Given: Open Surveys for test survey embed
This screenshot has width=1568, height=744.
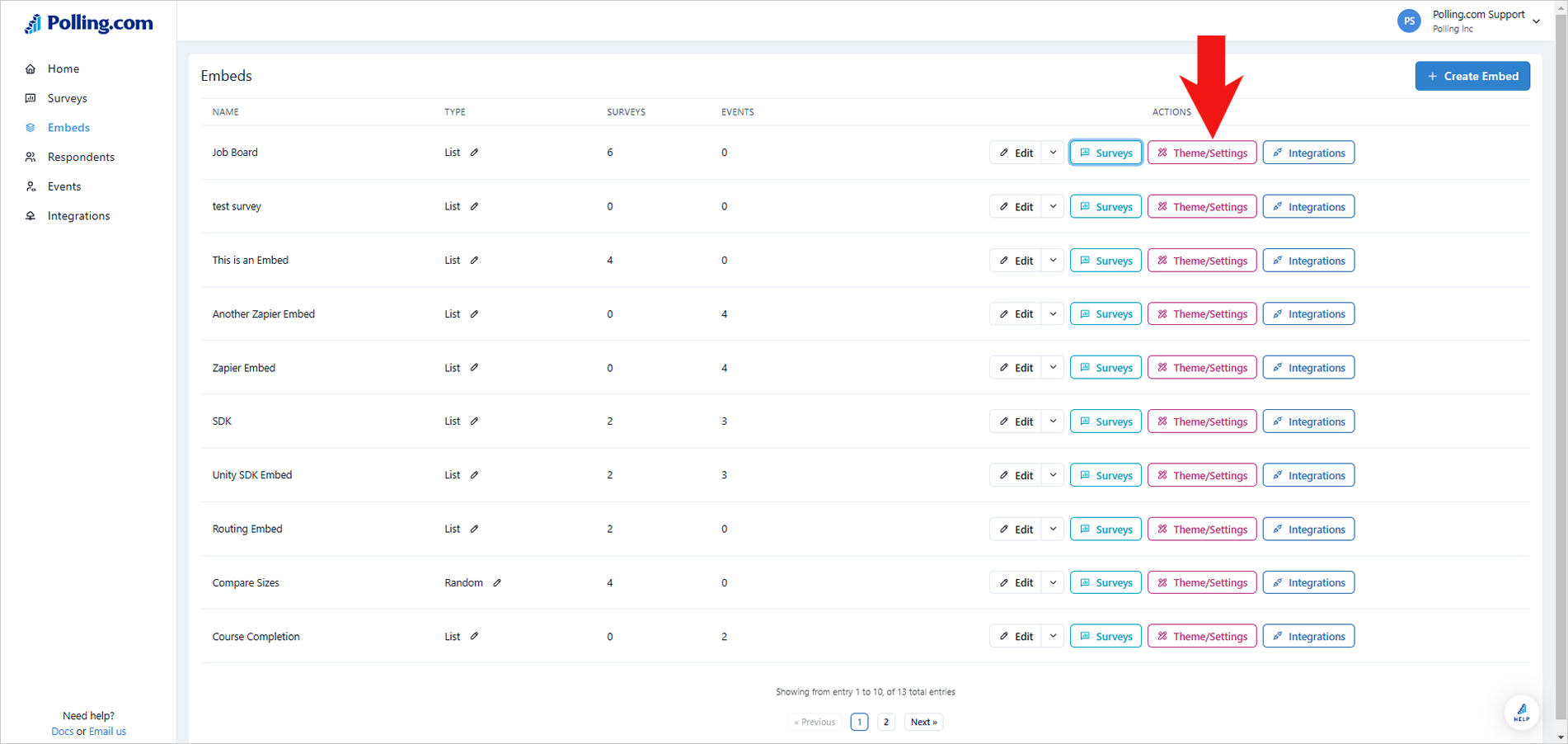Looking at the screenshot, I should pos(1106,206).
